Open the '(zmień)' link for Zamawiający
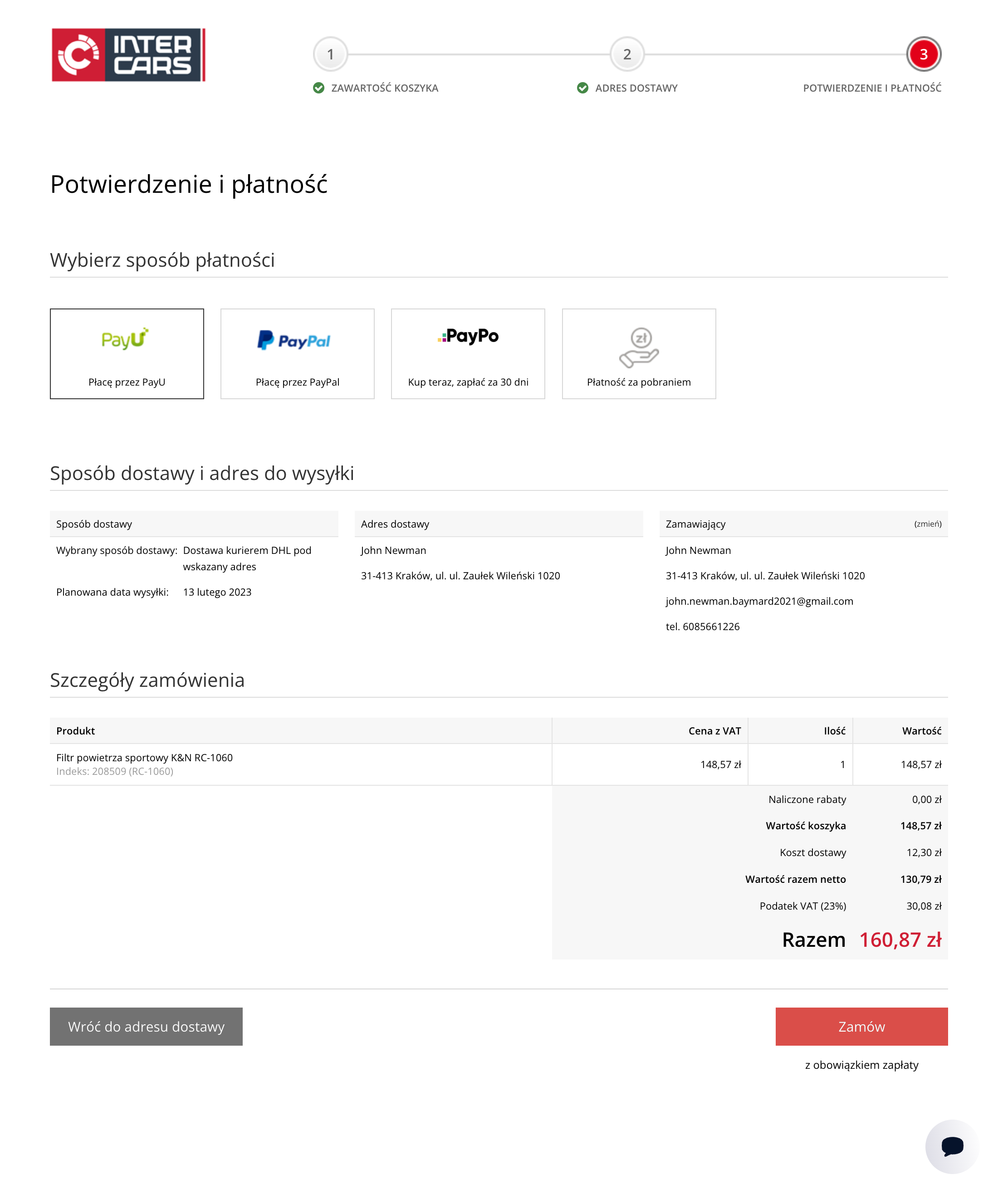This screenshot has height=1204, width=998. (929, 524)
